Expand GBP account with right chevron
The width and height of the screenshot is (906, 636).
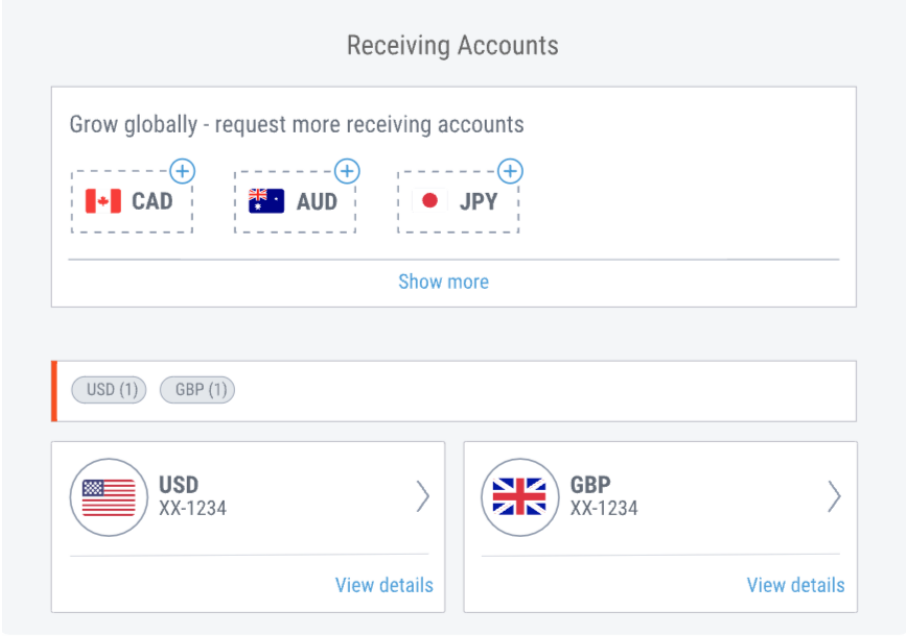click(834, 496)
